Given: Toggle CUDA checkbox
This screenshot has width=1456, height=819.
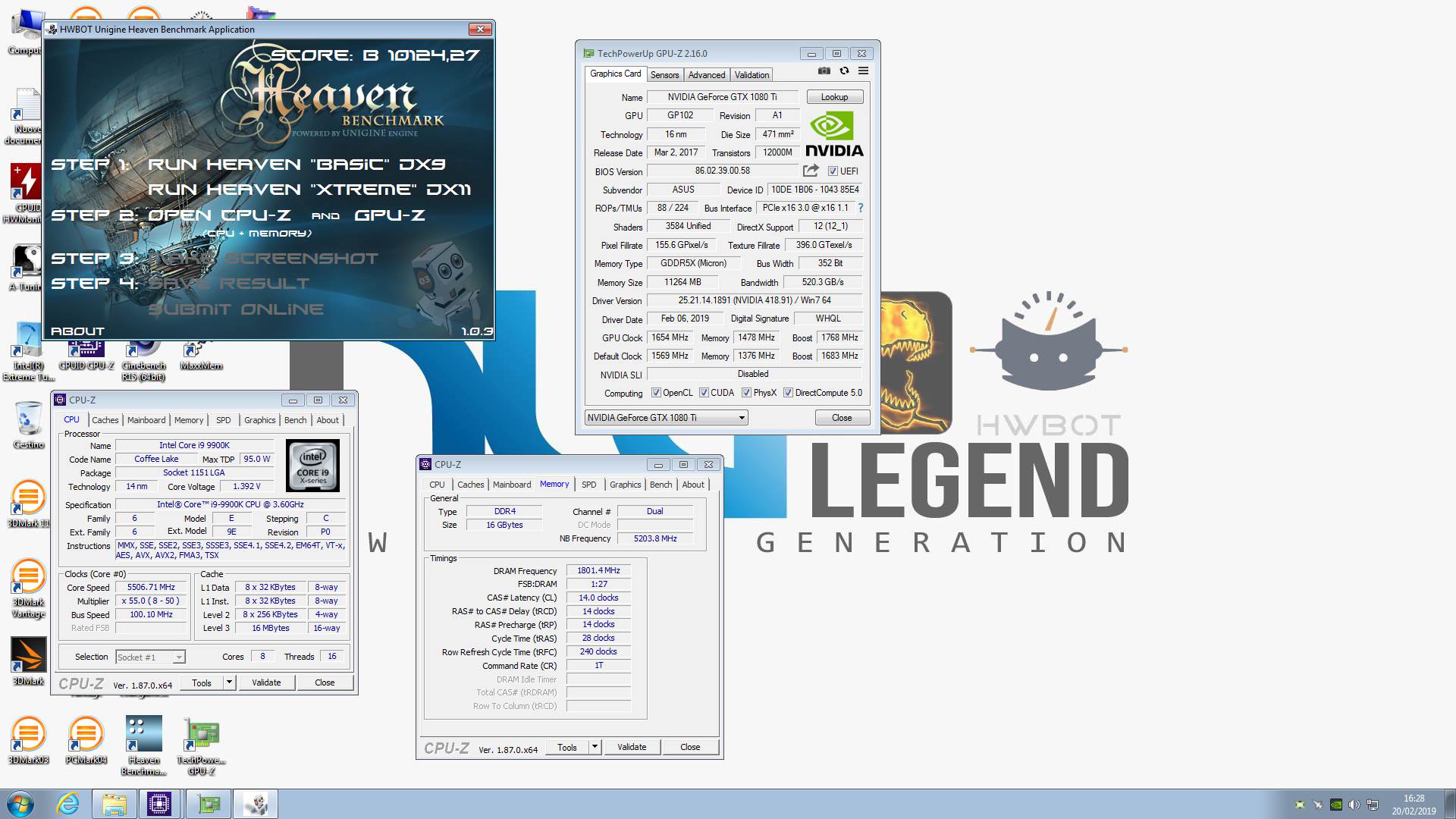Looking at the screenshot, I should click(704, 393).
